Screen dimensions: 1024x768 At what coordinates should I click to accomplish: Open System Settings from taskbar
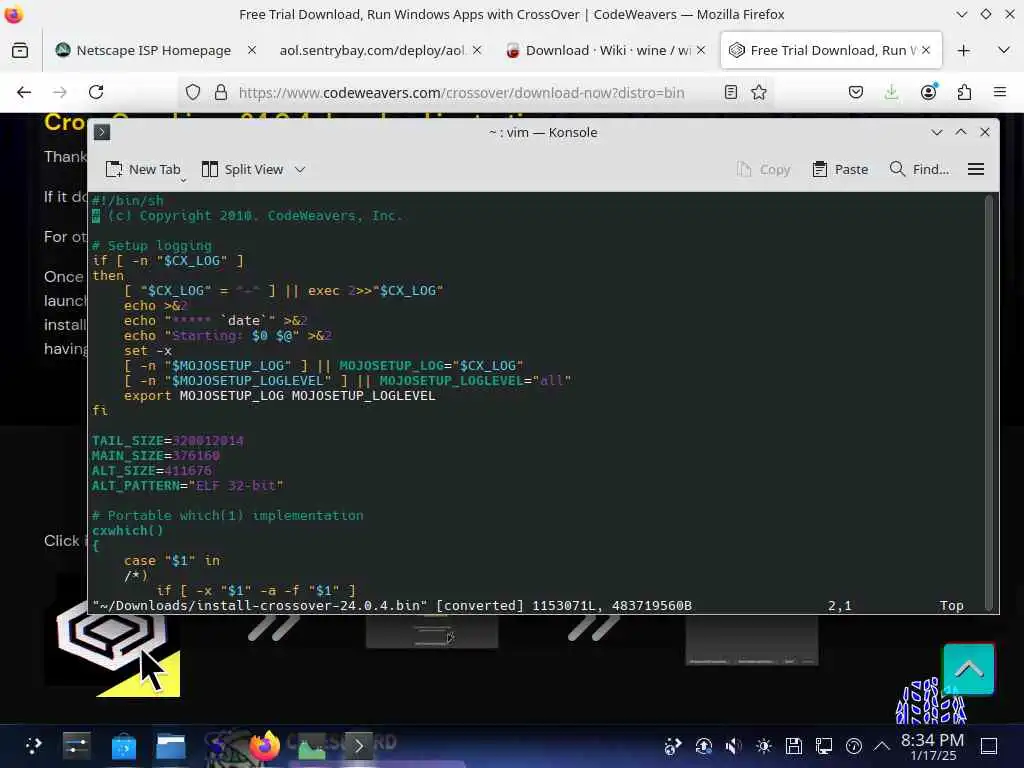tap(77, 746)
